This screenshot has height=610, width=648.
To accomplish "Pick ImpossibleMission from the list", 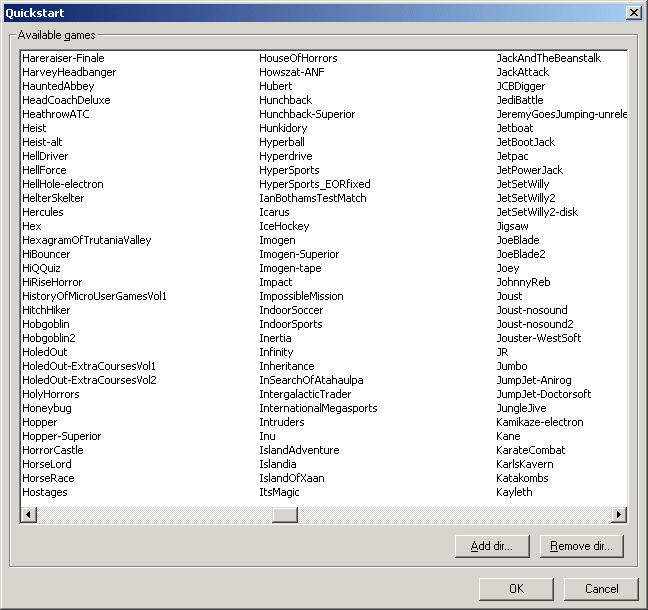I will 301,296.
